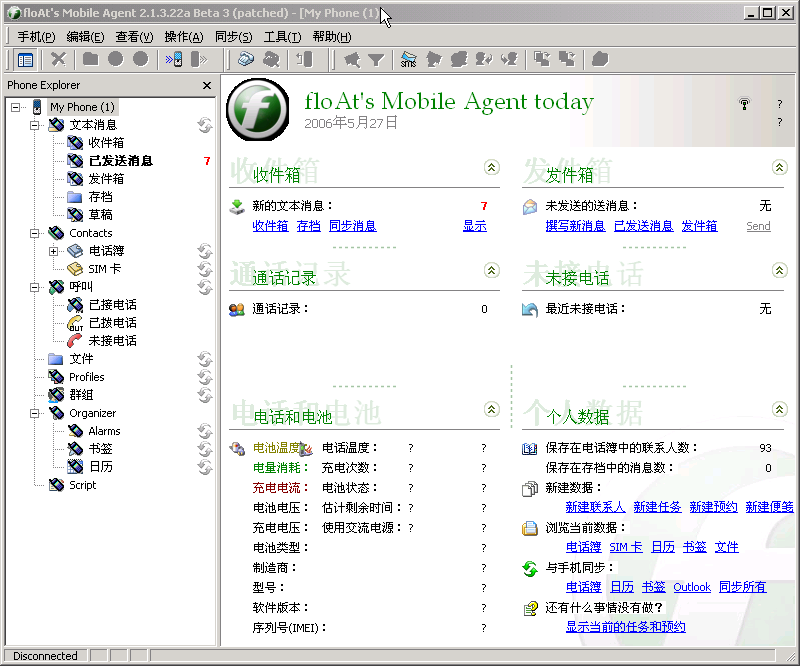800x666 pixels.
Task: Open the 编辑(E) menu
Action: click(x=85, y=37)
